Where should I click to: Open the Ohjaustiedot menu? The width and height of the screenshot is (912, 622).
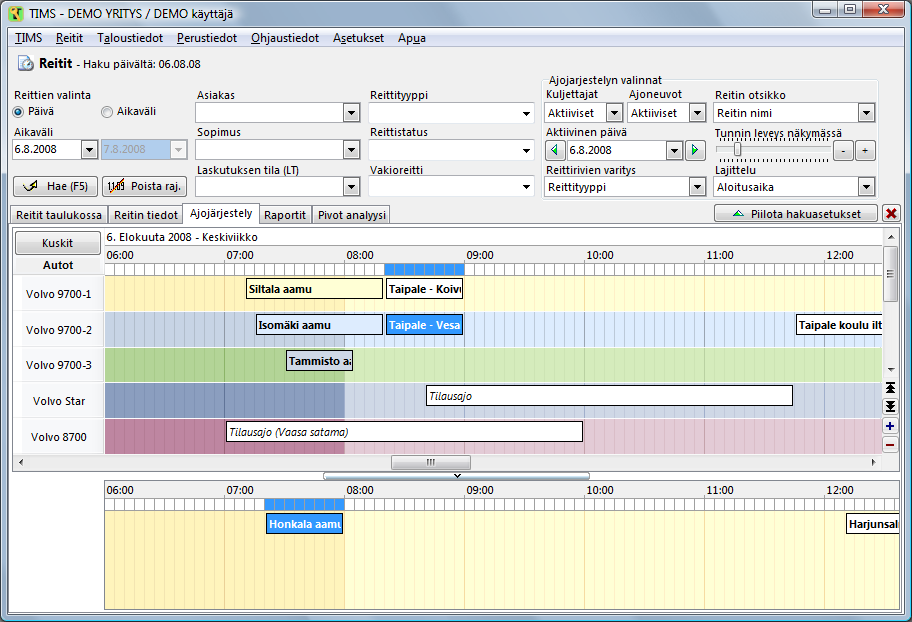point(285,38)
